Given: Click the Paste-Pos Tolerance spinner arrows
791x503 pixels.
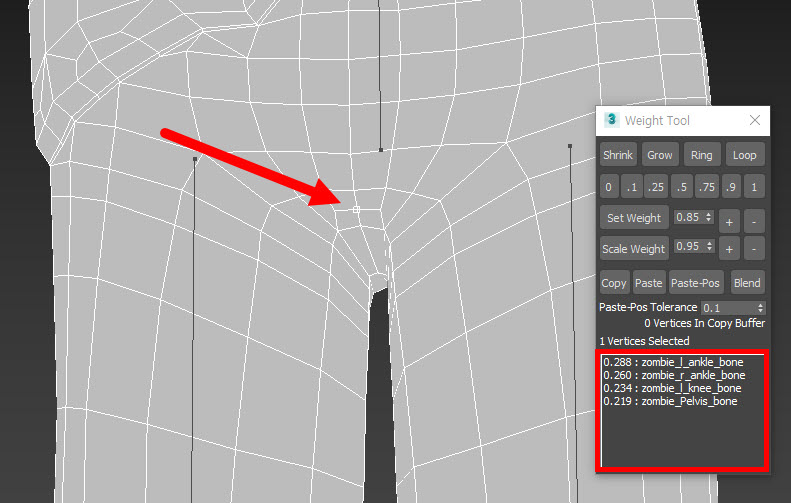Looking at the screenshot, I should (x=761, y=308).
